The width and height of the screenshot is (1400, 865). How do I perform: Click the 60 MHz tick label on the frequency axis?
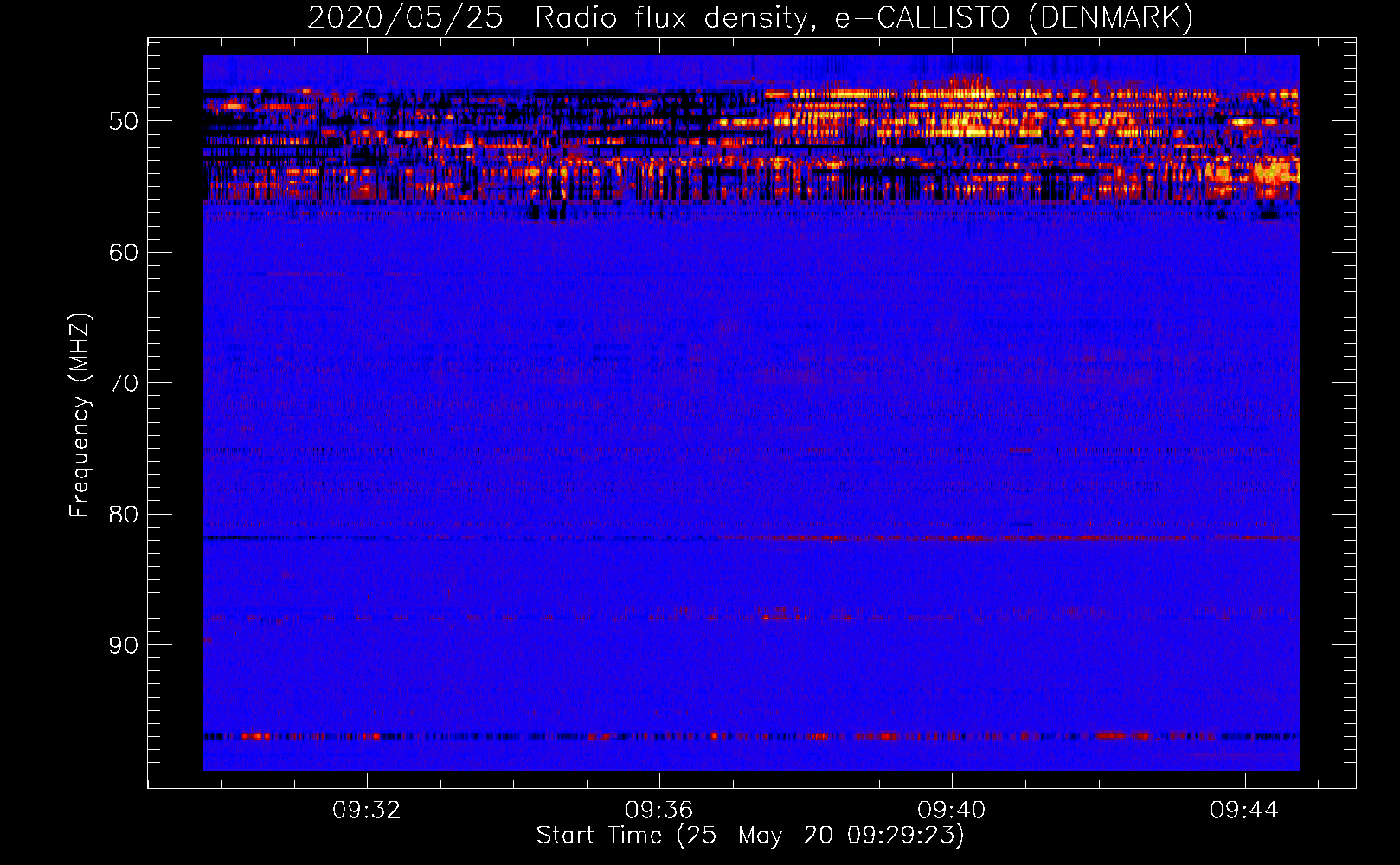pyautogui.click(x=124, y=253)
